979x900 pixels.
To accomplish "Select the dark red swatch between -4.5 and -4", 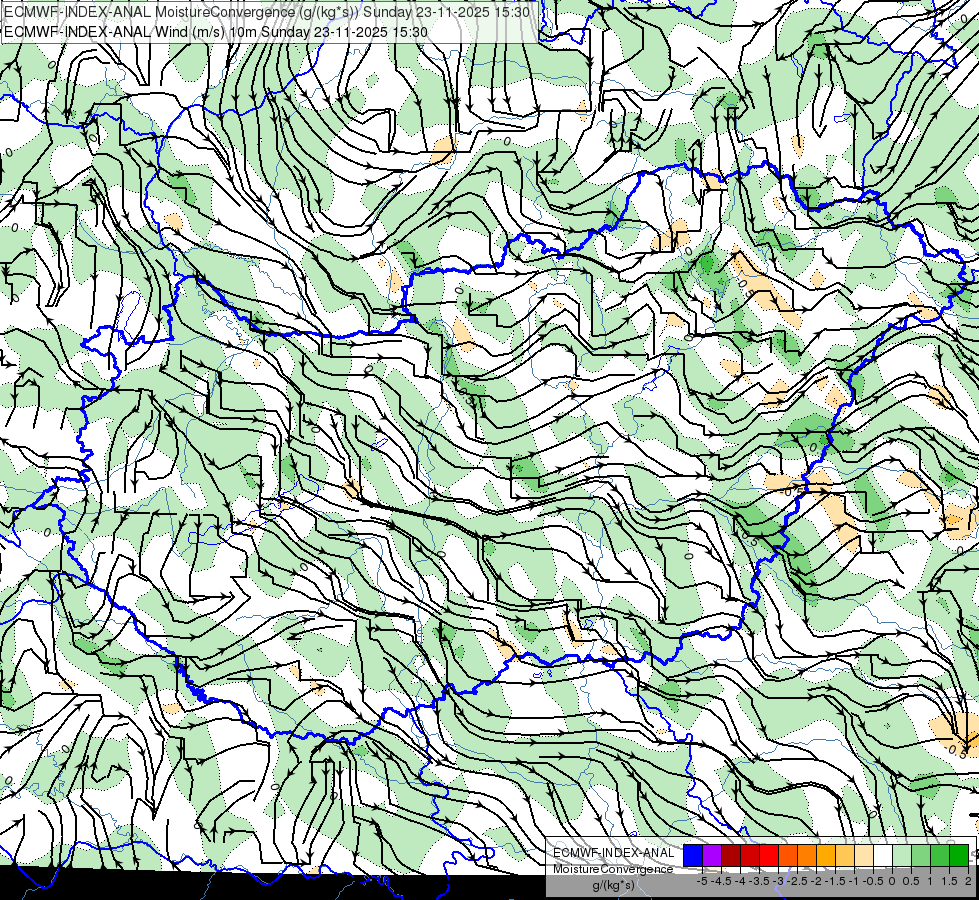I will tap(731, 856).
